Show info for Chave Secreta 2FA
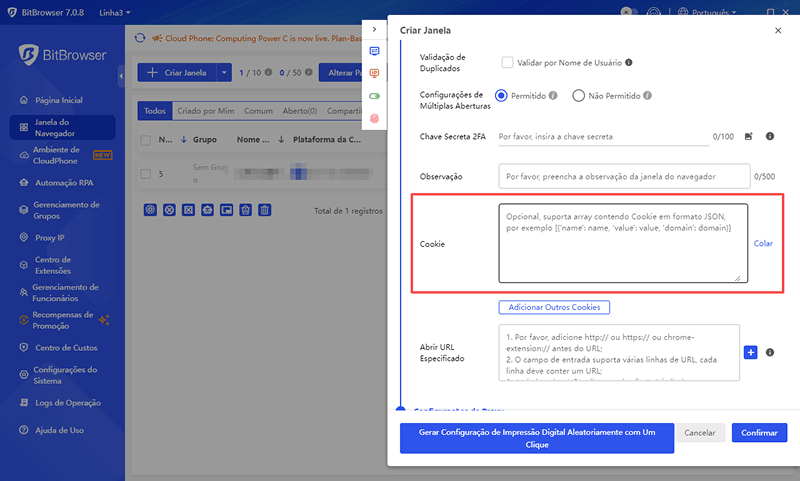Screen dimensions: 800x481 point(770,136)
